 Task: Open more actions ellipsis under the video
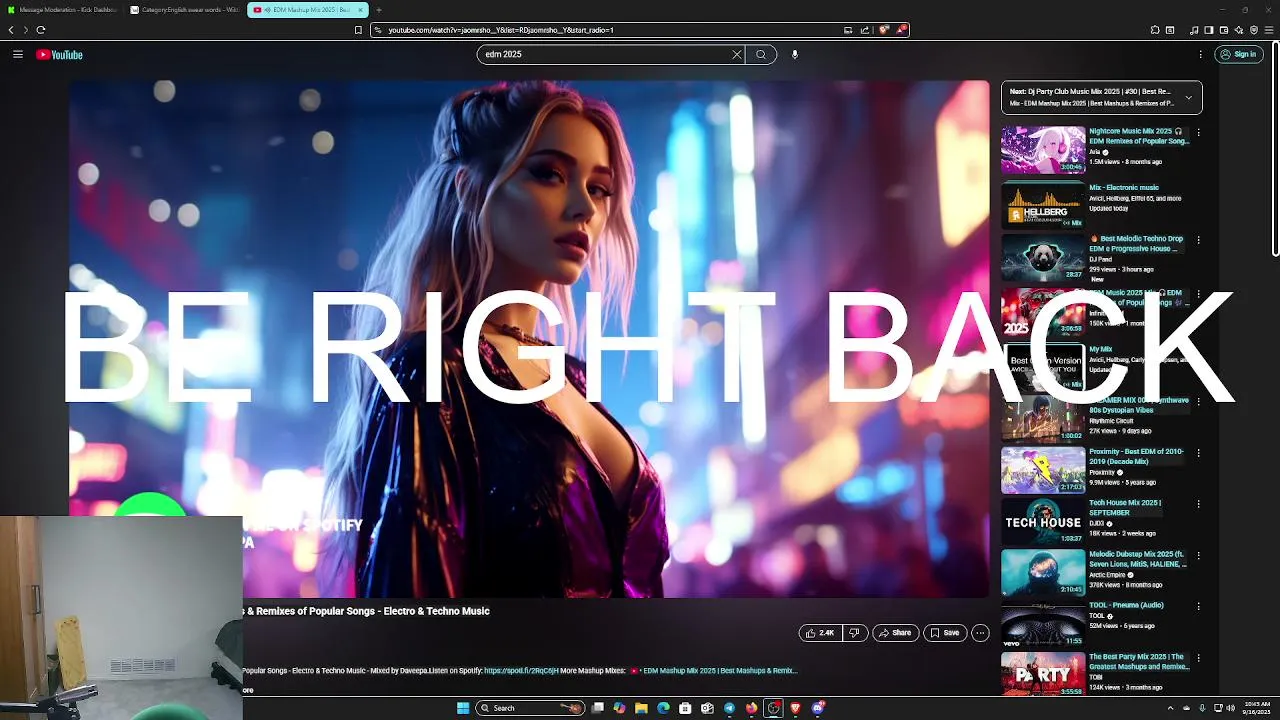(980, 633)
